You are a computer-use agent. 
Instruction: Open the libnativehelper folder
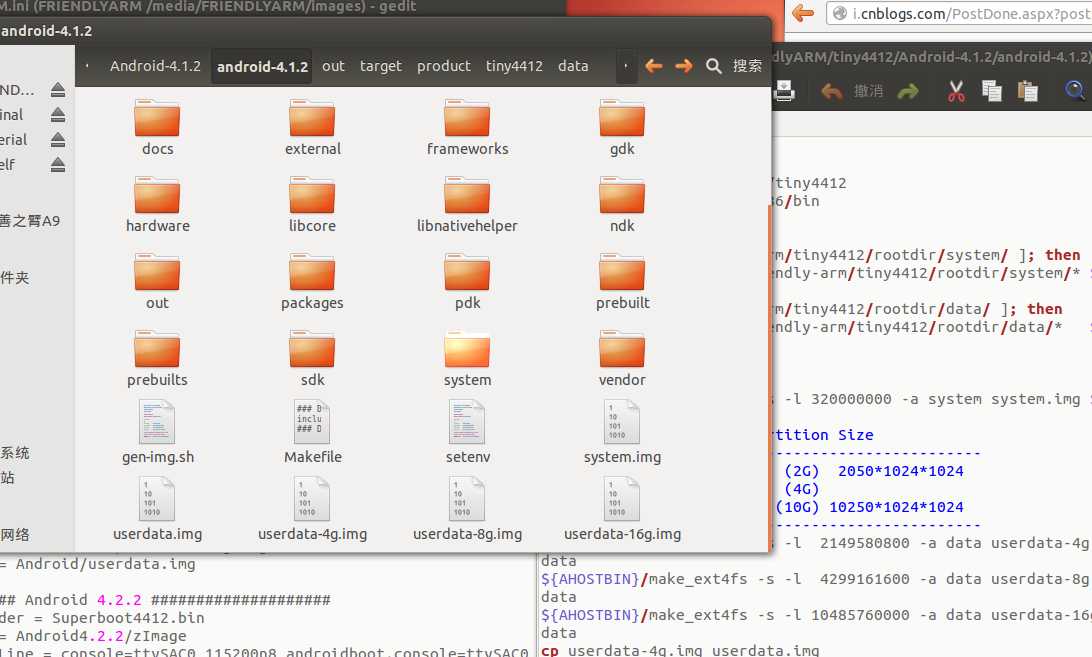467,206
